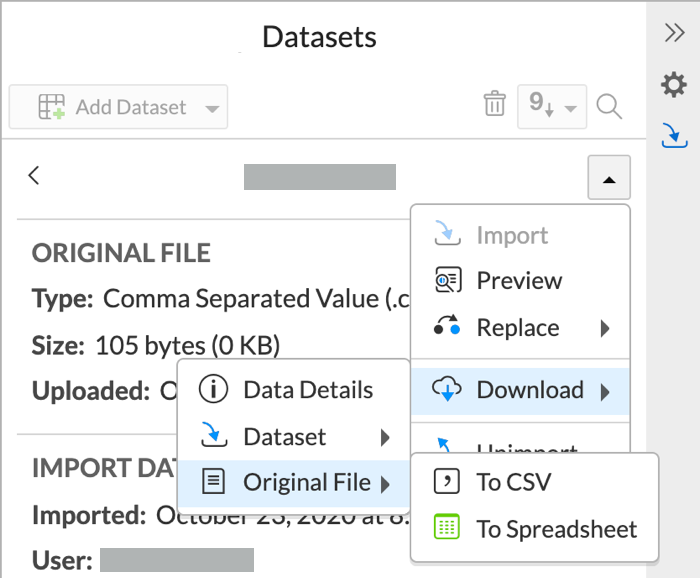Click the Preview magnifier icon
The height and width of the screenshot is (578, 700).
click(447, 280)
